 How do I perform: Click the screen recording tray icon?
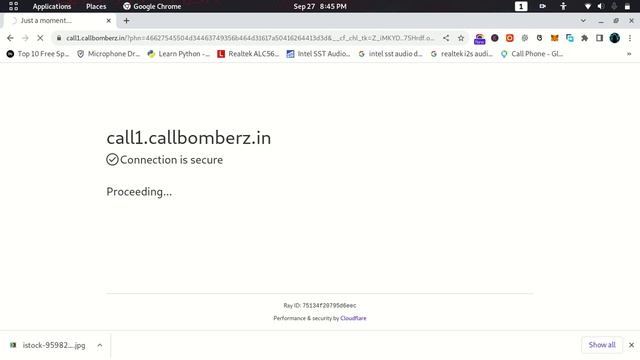(x=542, y=6)
